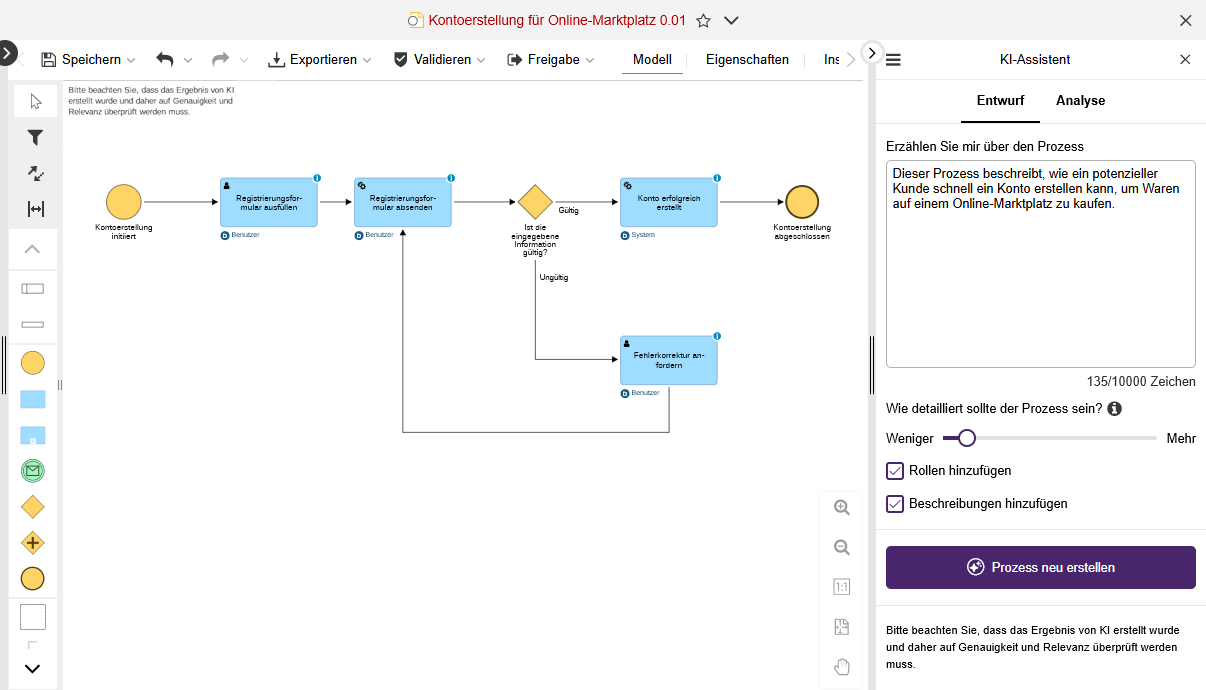Image resolution: width=1206 pixels, height=690 pixels.
Task: Activate the hand pan tool
Action: pos(841,667)
